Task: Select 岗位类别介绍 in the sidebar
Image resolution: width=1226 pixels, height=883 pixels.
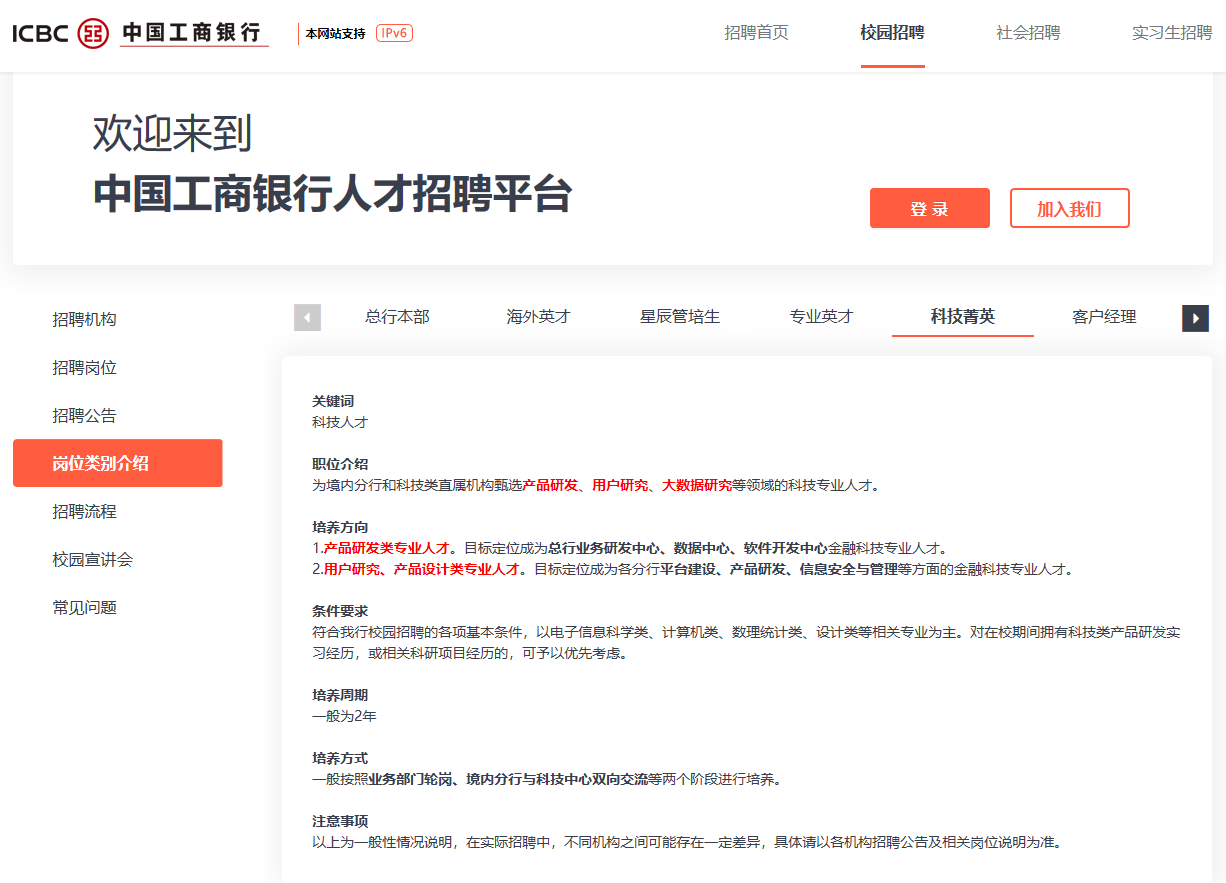Action: click(x=118, y=463)
